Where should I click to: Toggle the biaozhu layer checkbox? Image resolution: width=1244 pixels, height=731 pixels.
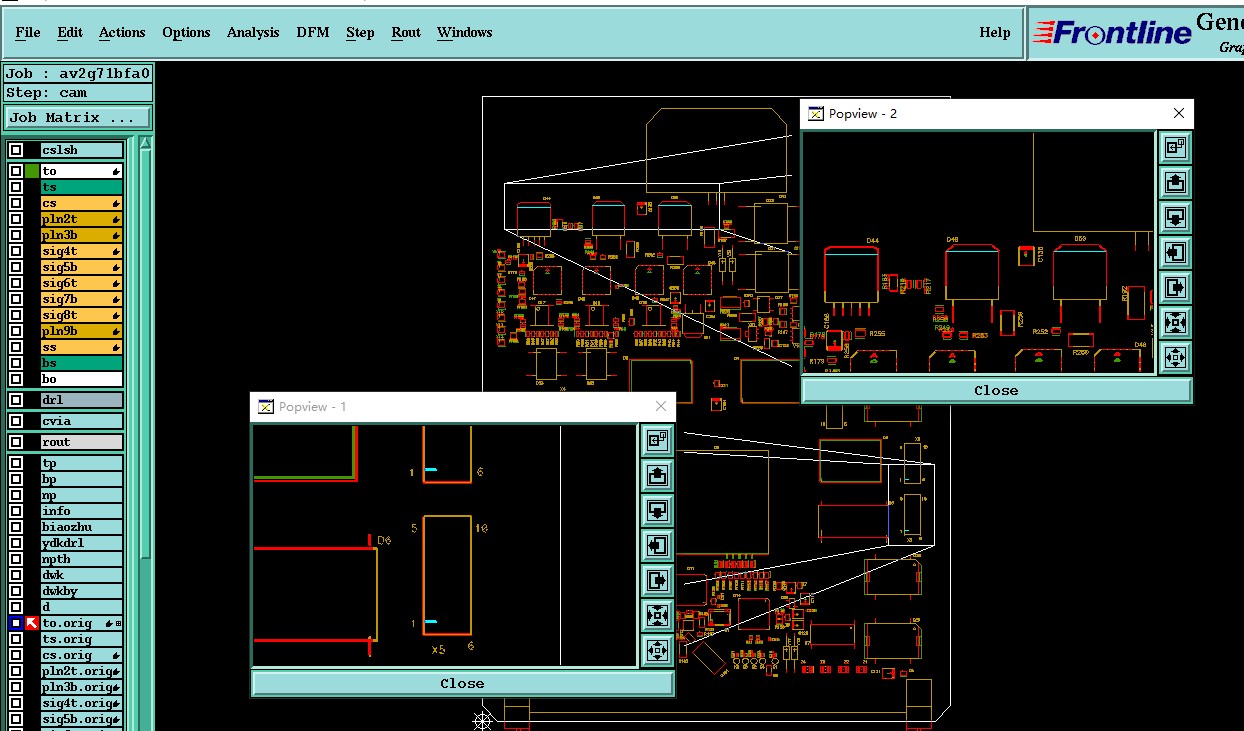(x=15, y=527)
